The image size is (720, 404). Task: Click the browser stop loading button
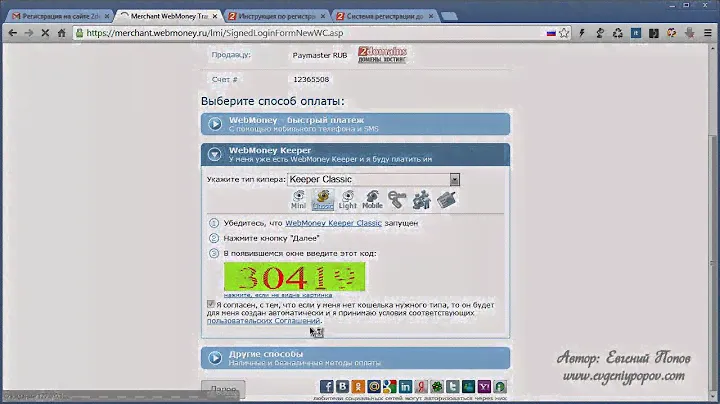[47, 32]
